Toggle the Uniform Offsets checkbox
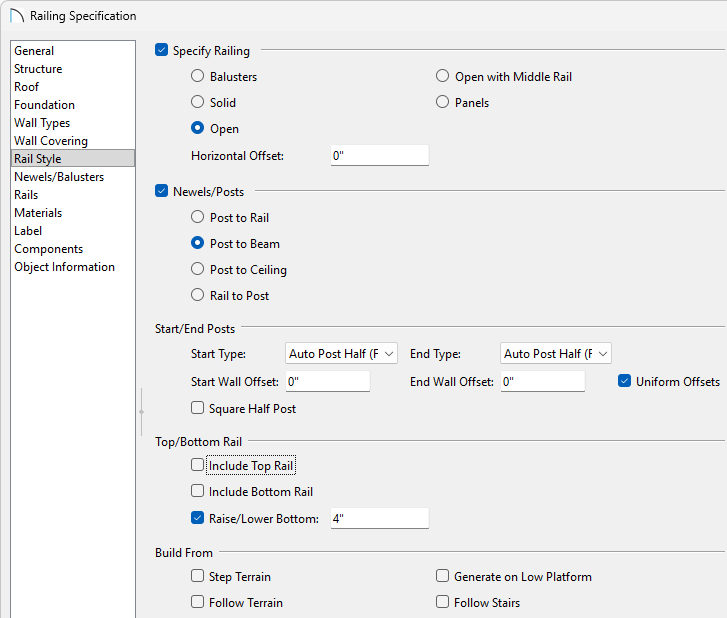This screenshot has width=727, height=618. pos(625,381)
